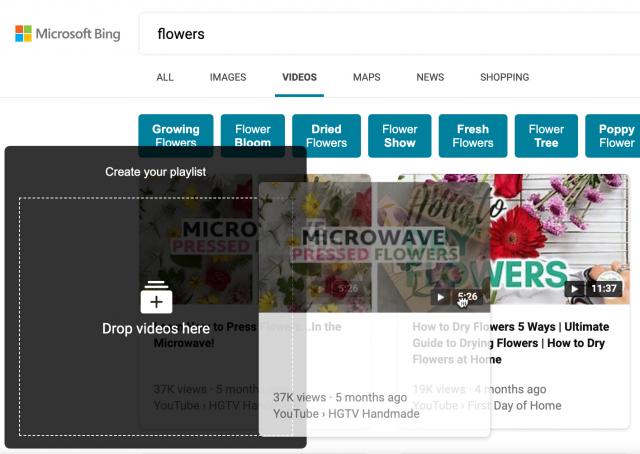Viewport: 640px width, 454px height.
Task: Switch to the ALL tab
Action: click(x=165, y=77)
